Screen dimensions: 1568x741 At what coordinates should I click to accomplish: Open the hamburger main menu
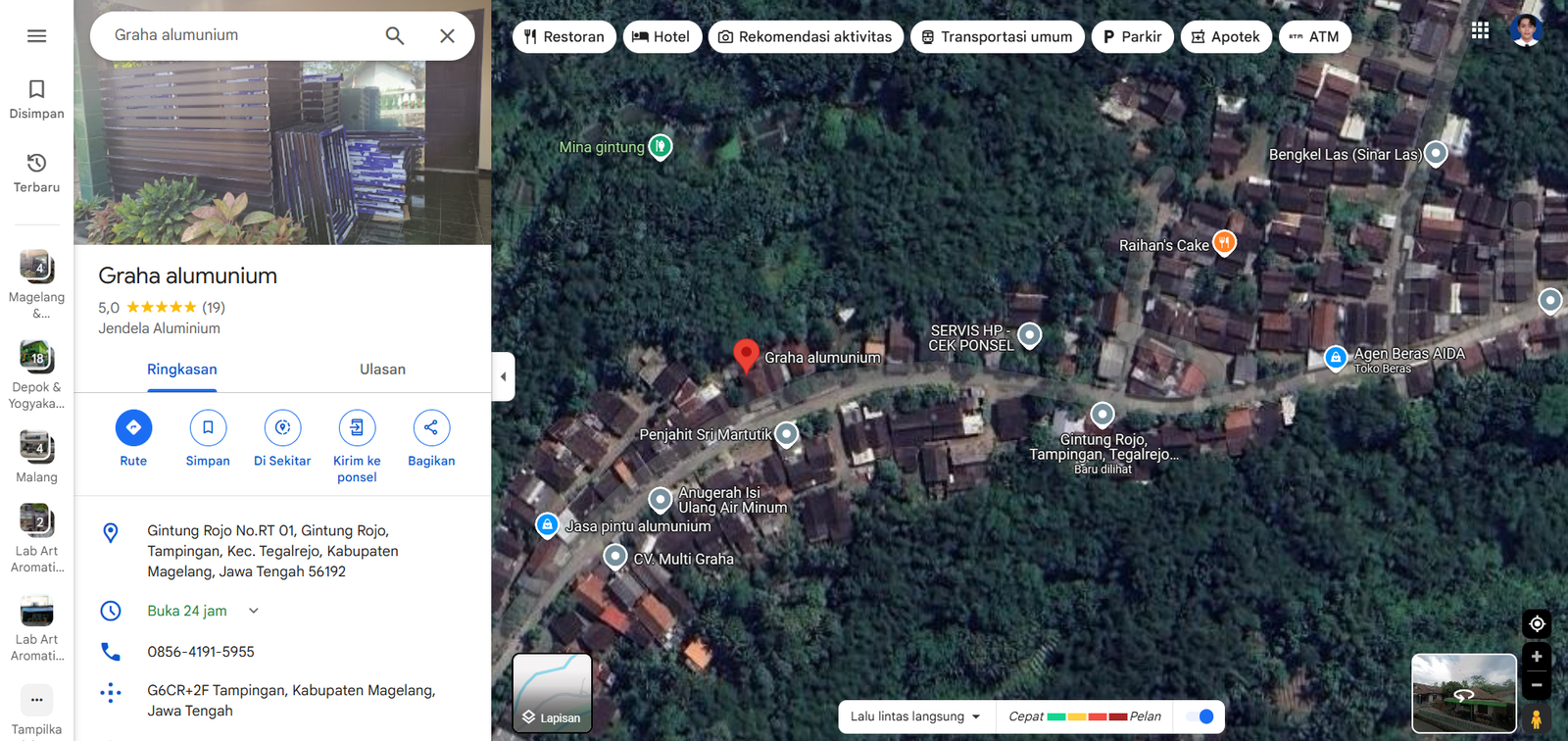(36, 36)
